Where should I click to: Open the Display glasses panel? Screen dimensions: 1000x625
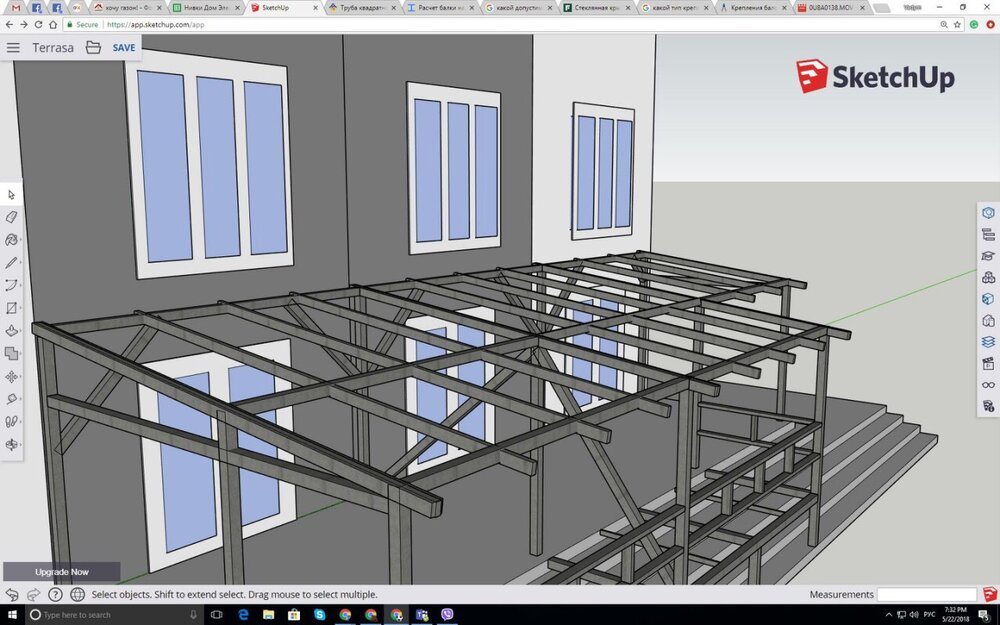pyautogui.click(x=988, y=385)
